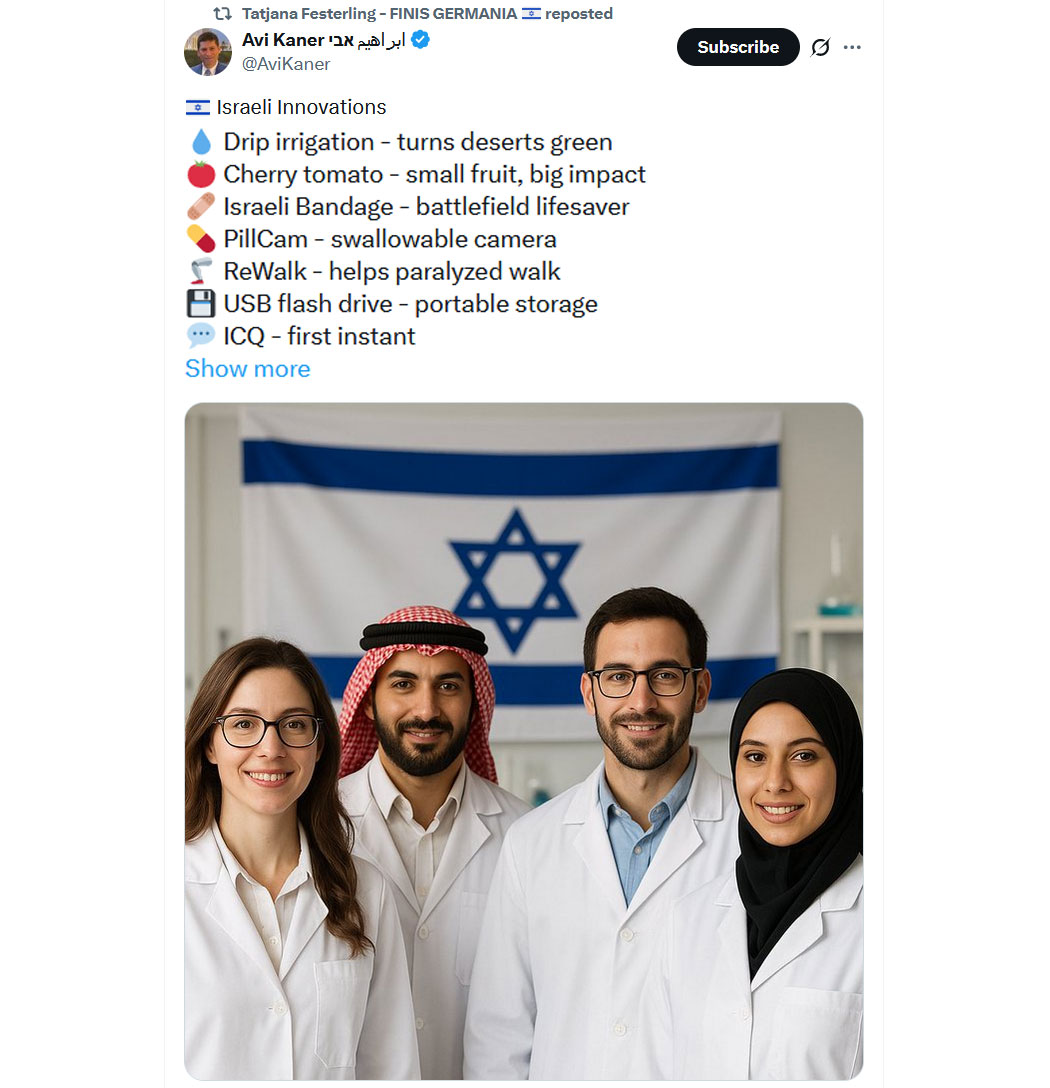1050x1088 pixels.
Task: Click the repost arrows icon above the post
Action: click(x=222, y=13)
